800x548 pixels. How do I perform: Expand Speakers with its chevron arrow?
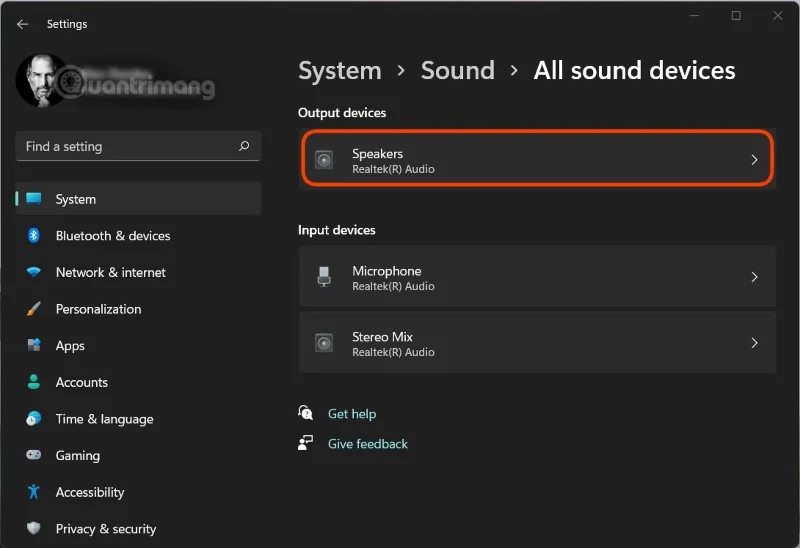pyautogui.click(x=754, y=160)
